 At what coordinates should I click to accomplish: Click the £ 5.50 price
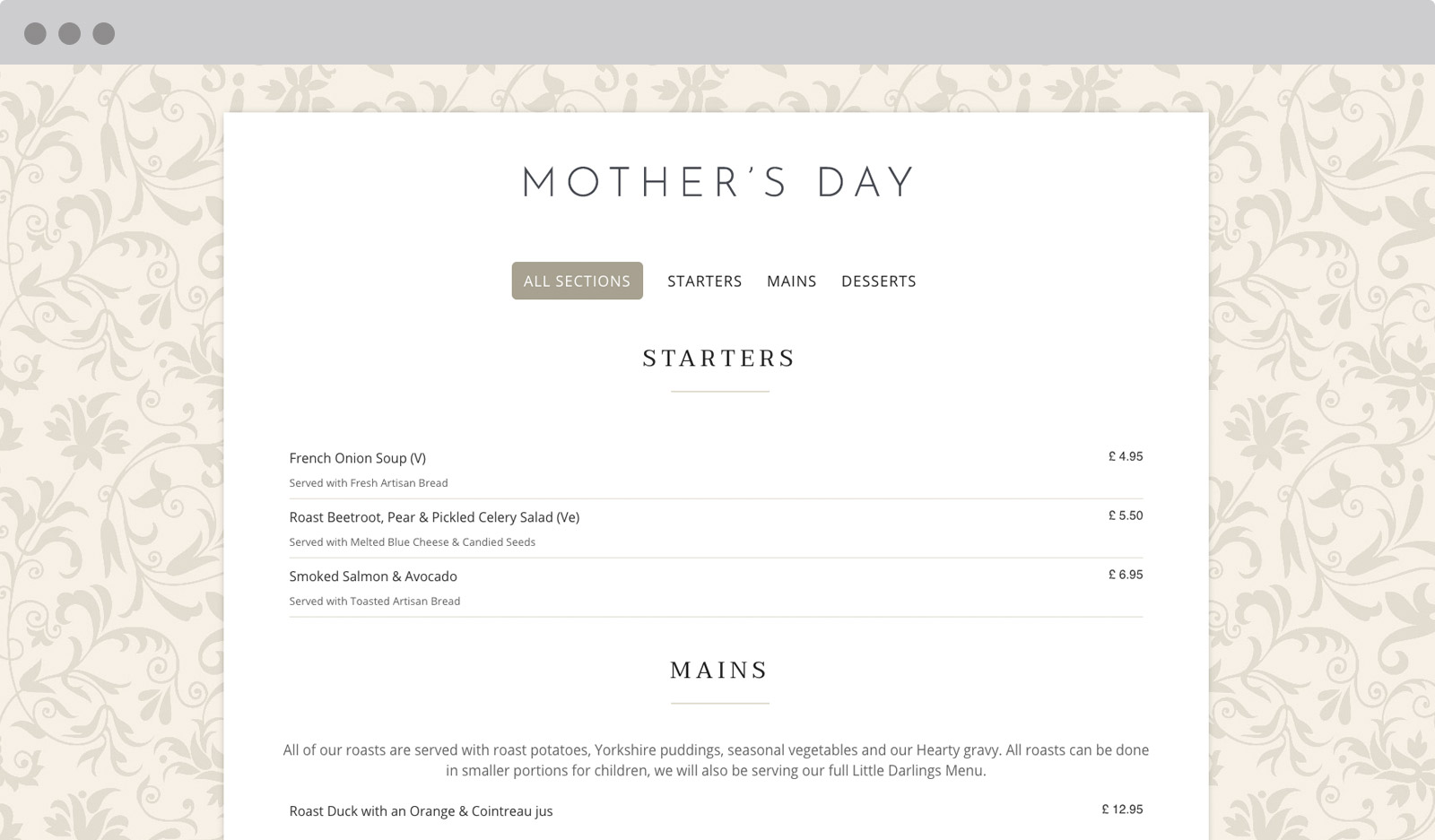click(x=1126, y=515)
